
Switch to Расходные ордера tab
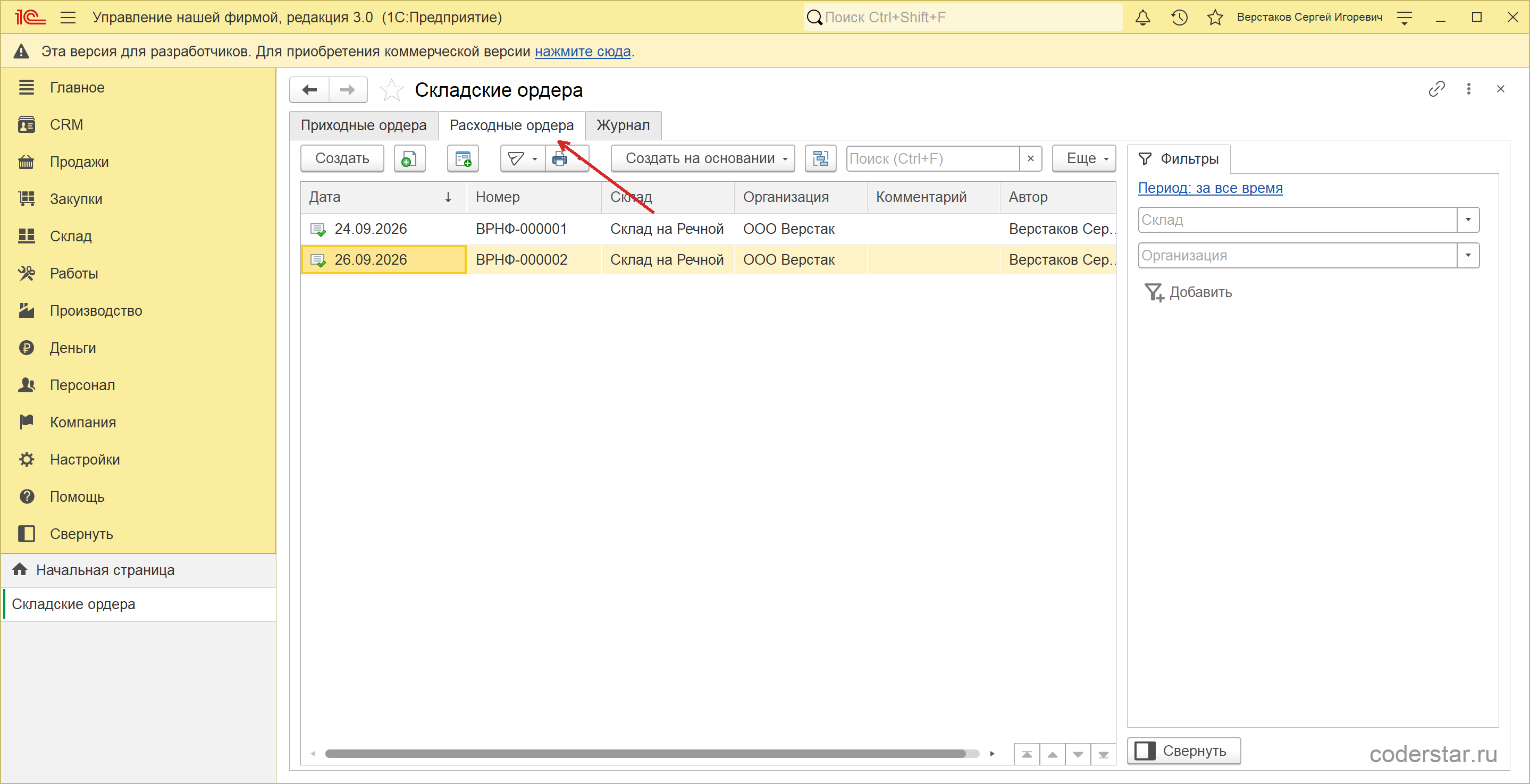(511, 125)
